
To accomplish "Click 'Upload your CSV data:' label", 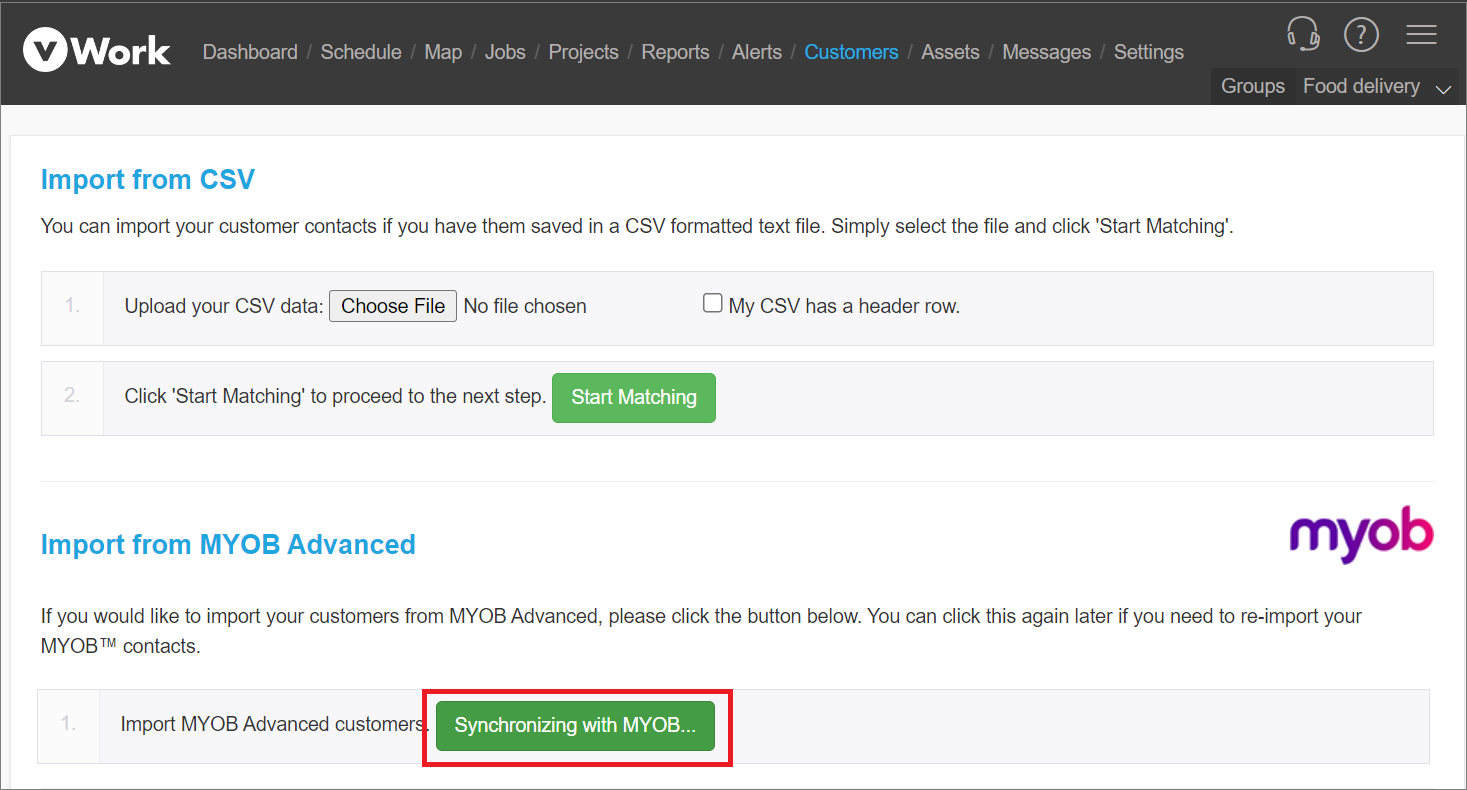I will click(x=224, y=306).
